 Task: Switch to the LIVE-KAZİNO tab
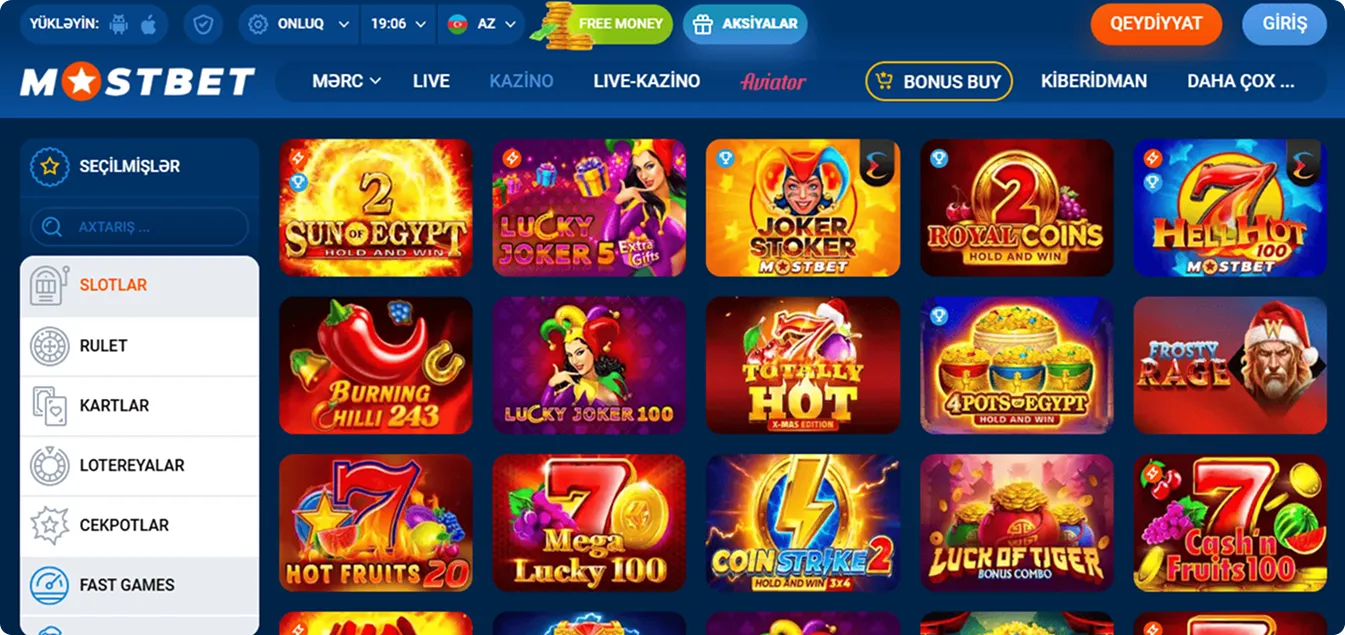pyautogui.click(x=646, y=81)
